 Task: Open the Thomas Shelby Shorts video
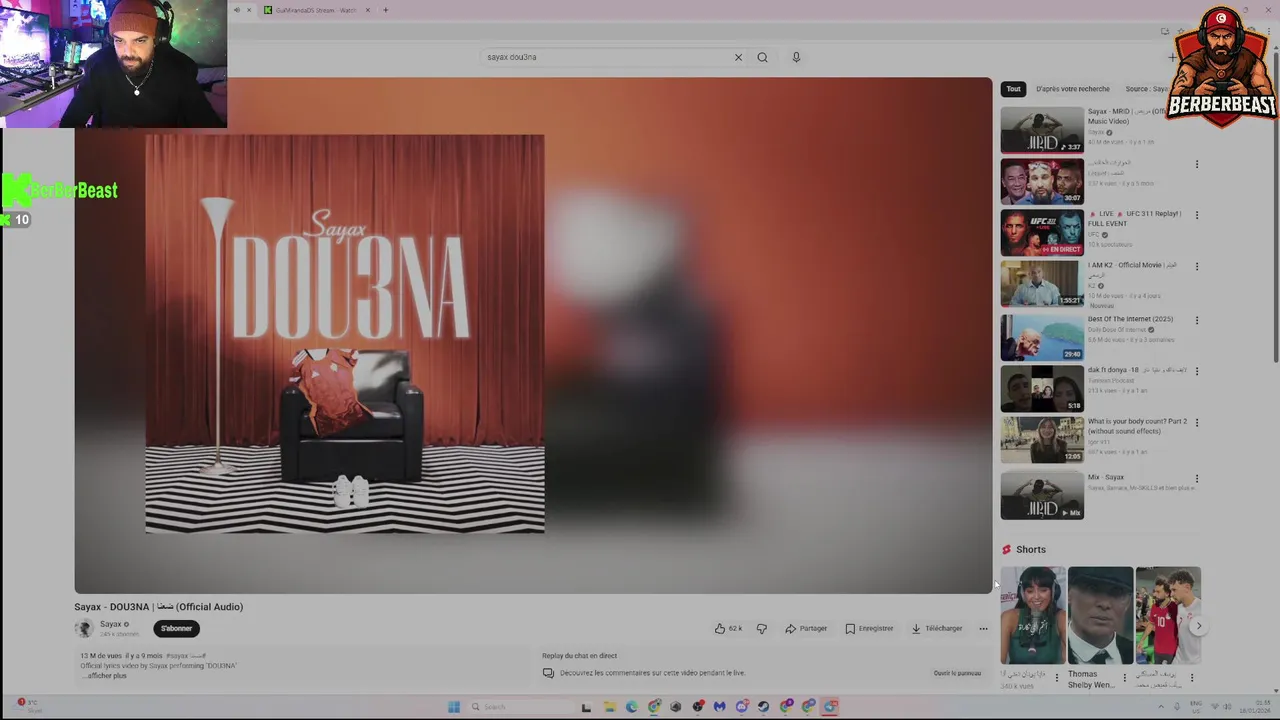[1100, 615]
